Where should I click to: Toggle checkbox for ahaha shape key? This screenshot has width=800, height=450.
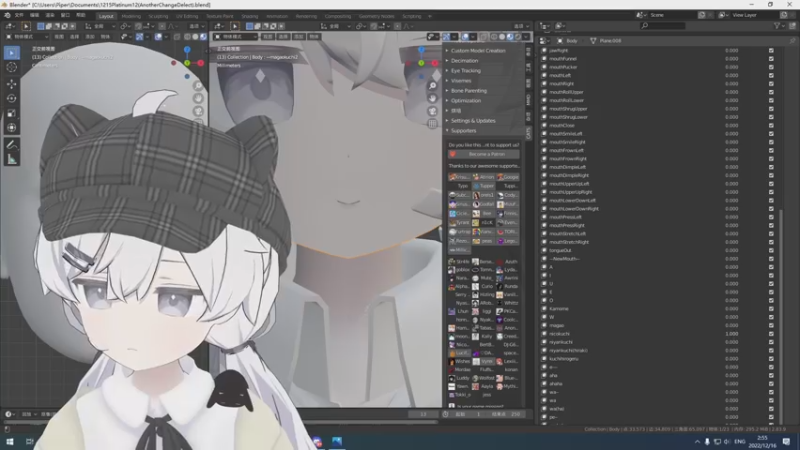771,384
